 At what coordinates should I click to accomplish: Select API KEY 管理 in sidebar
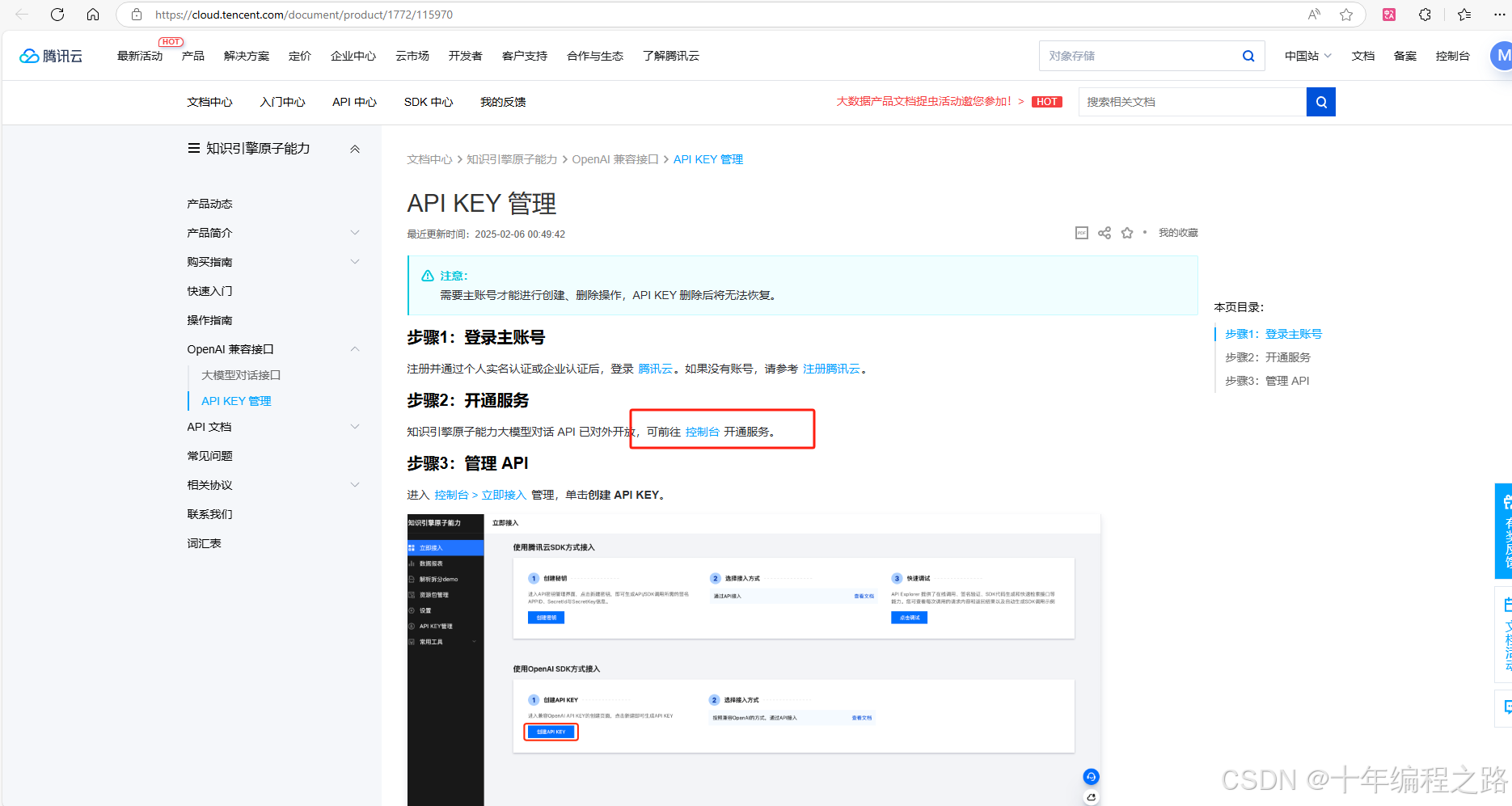(x=236, y=401)
